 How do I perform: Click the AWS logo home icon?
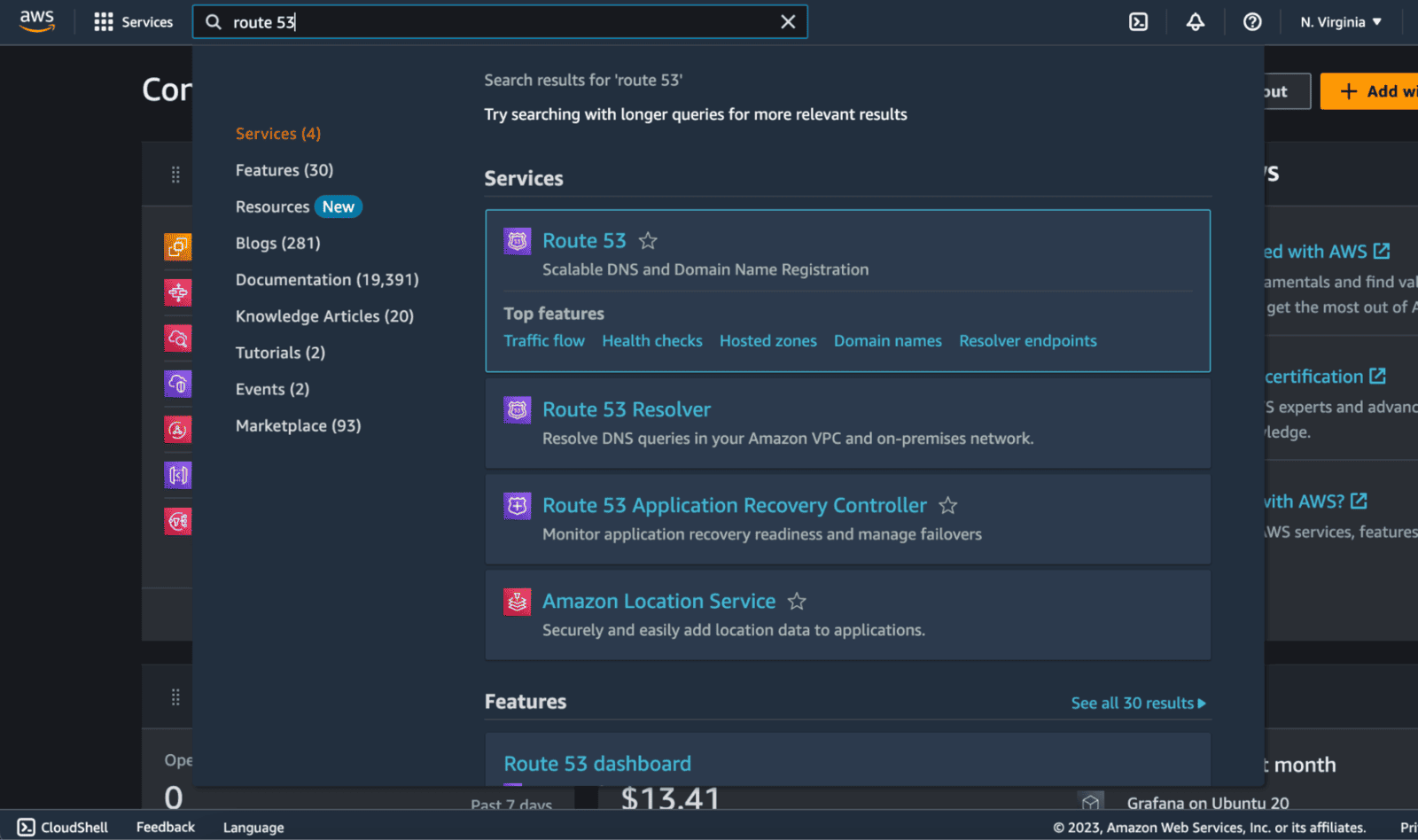[x=37, y=21]
